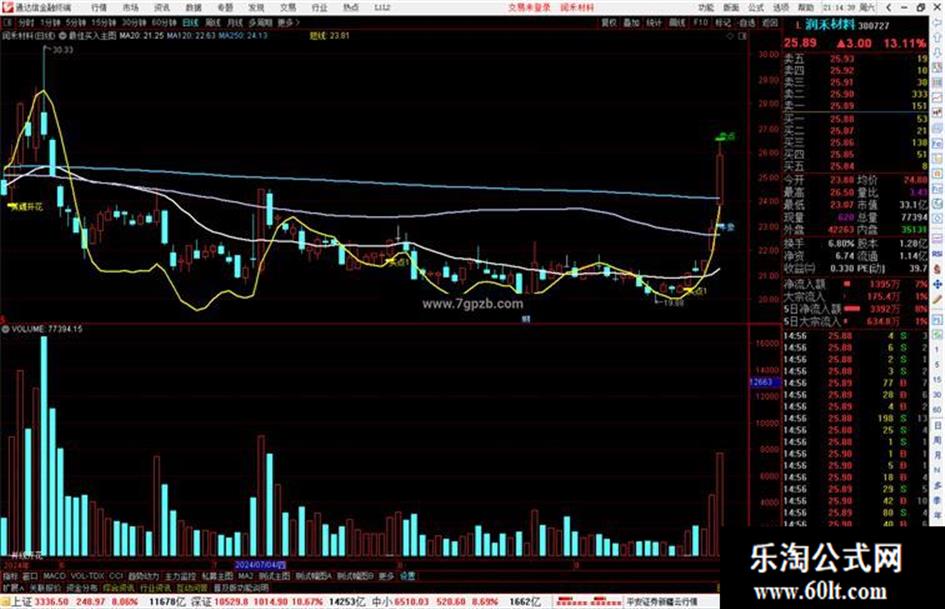This screenshot has width=945, height=609.
Task: Expand 更多> period options
Action: coord(289,22)
